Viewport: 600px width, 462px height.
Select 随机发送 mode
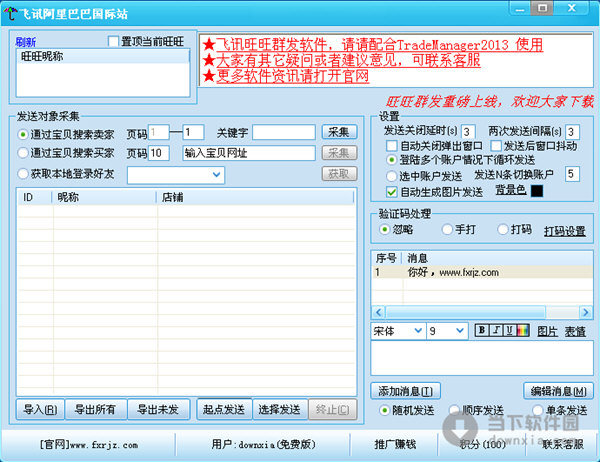(384, 410)
